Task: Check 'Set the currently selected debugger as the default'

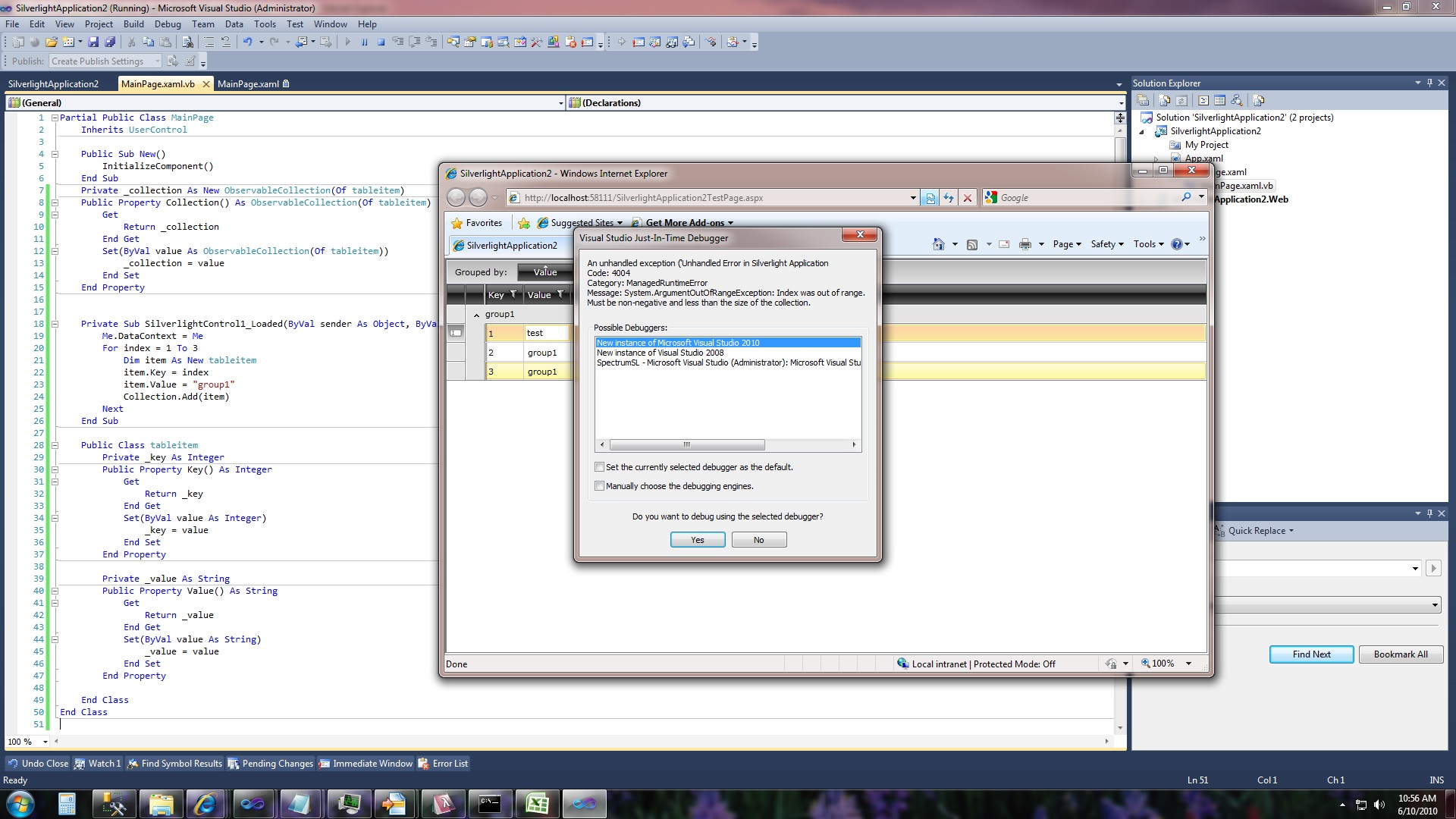Action: point(600,467)
